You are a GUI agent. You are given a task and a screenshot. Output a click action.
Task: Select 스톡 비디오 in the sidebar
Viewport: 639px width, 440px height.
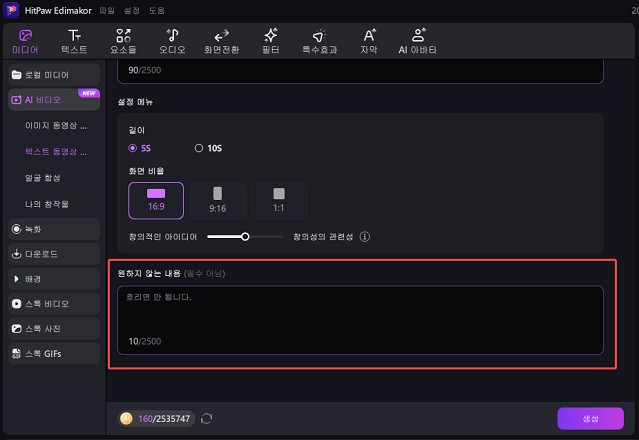pos(54,304)
